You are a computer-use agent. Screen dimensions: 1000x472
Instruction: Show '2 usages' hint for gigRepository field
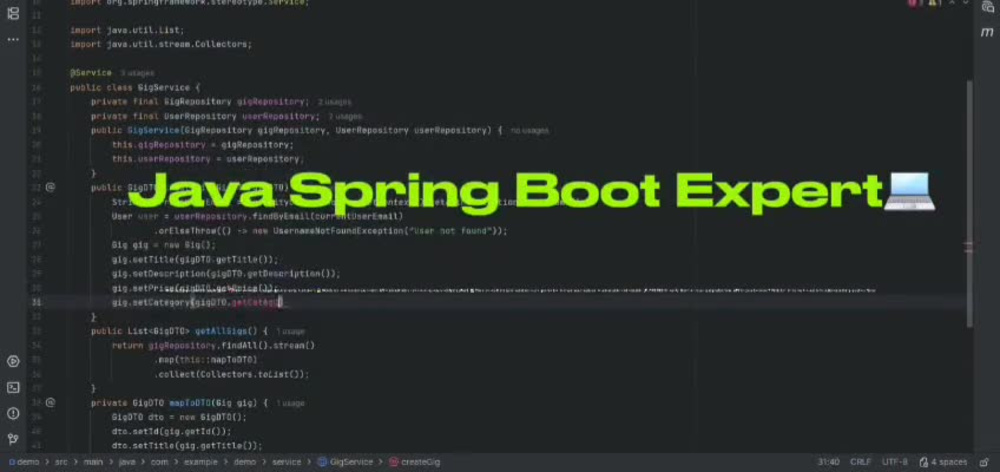pyautogui.click(x=335, y=102)
